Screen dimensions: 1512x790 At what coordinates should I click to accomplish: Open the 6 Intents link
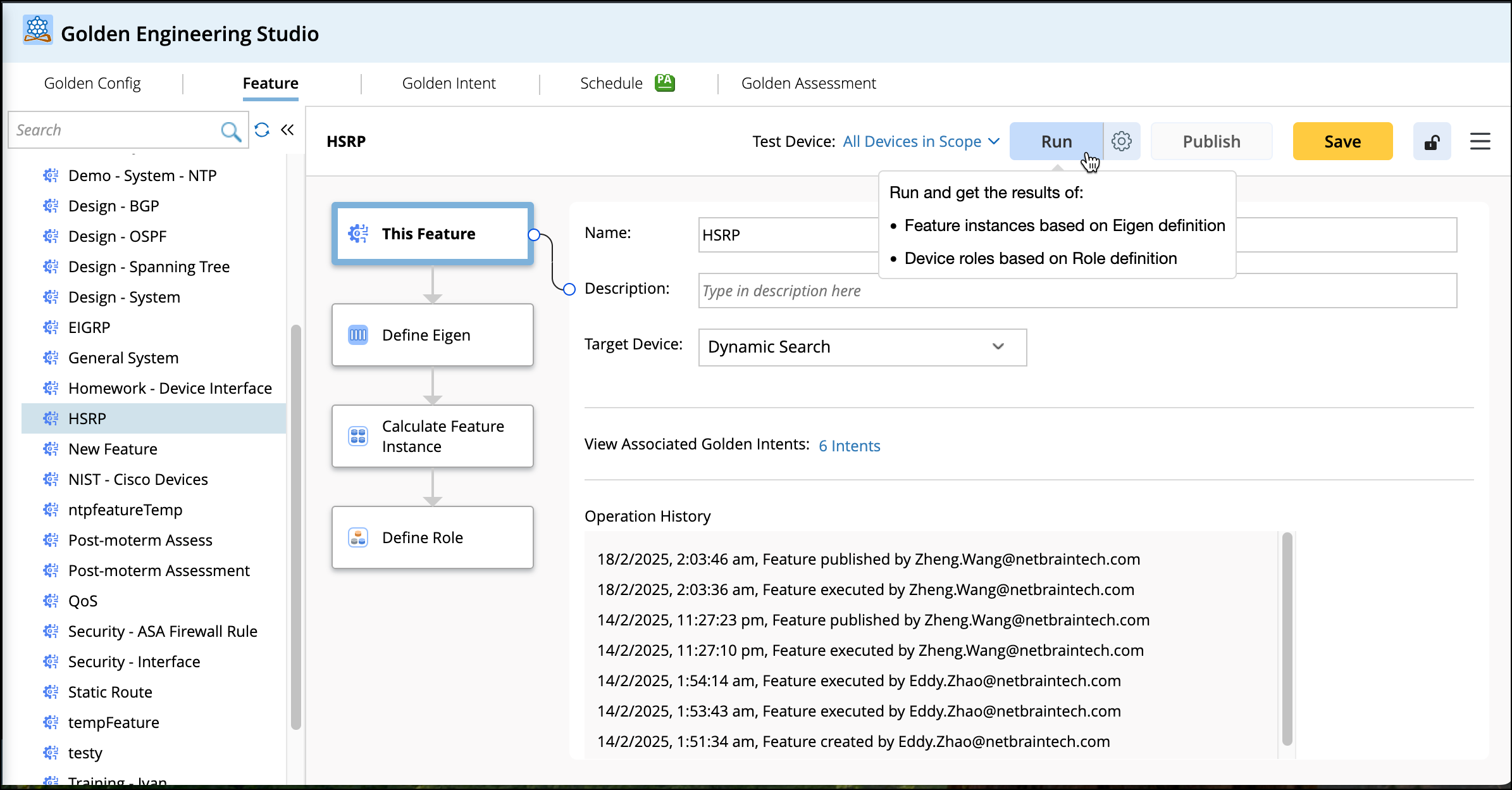point(849,446)
